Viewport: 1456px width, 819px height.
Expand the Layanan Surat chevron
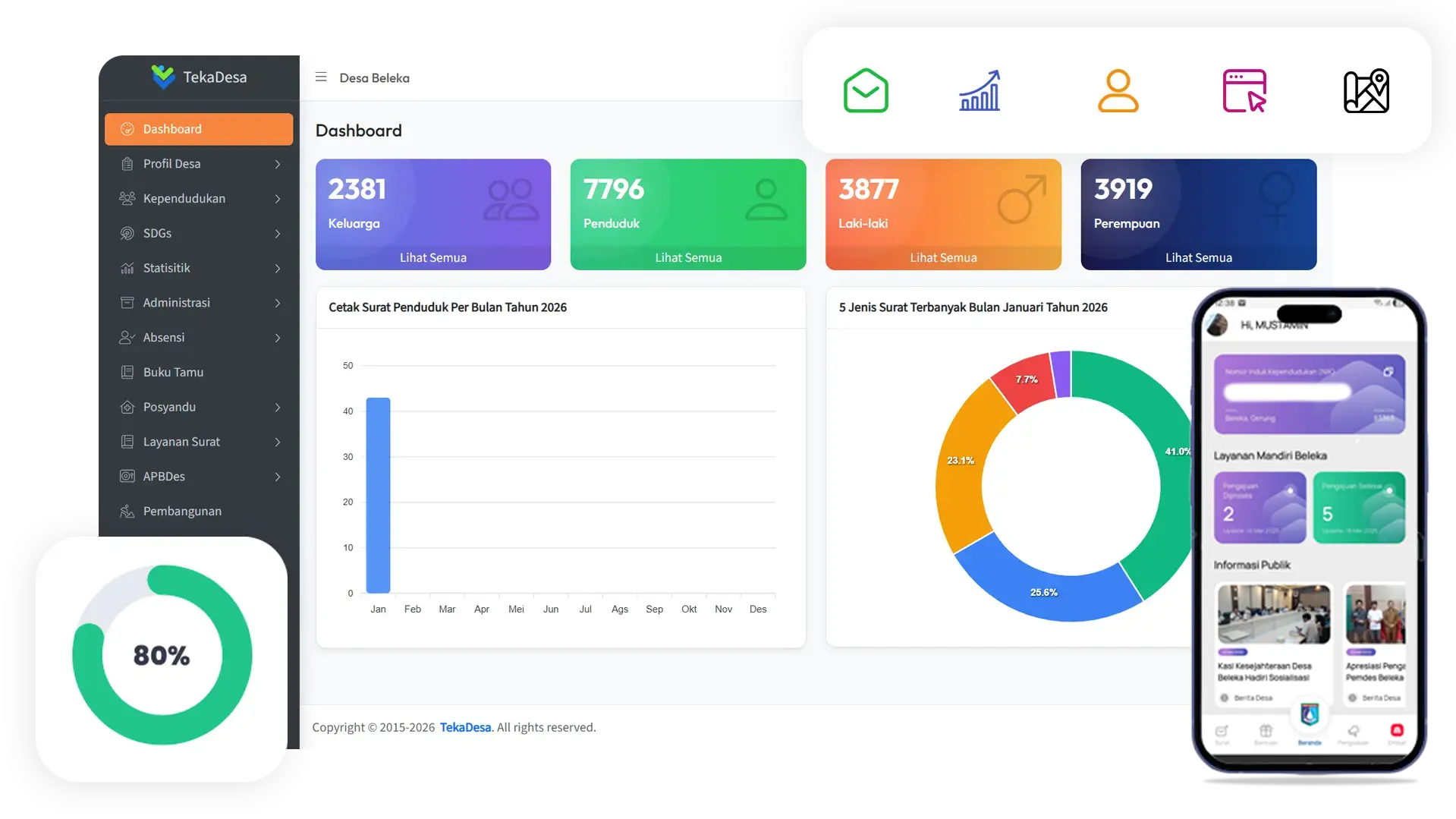pos(278,442)
